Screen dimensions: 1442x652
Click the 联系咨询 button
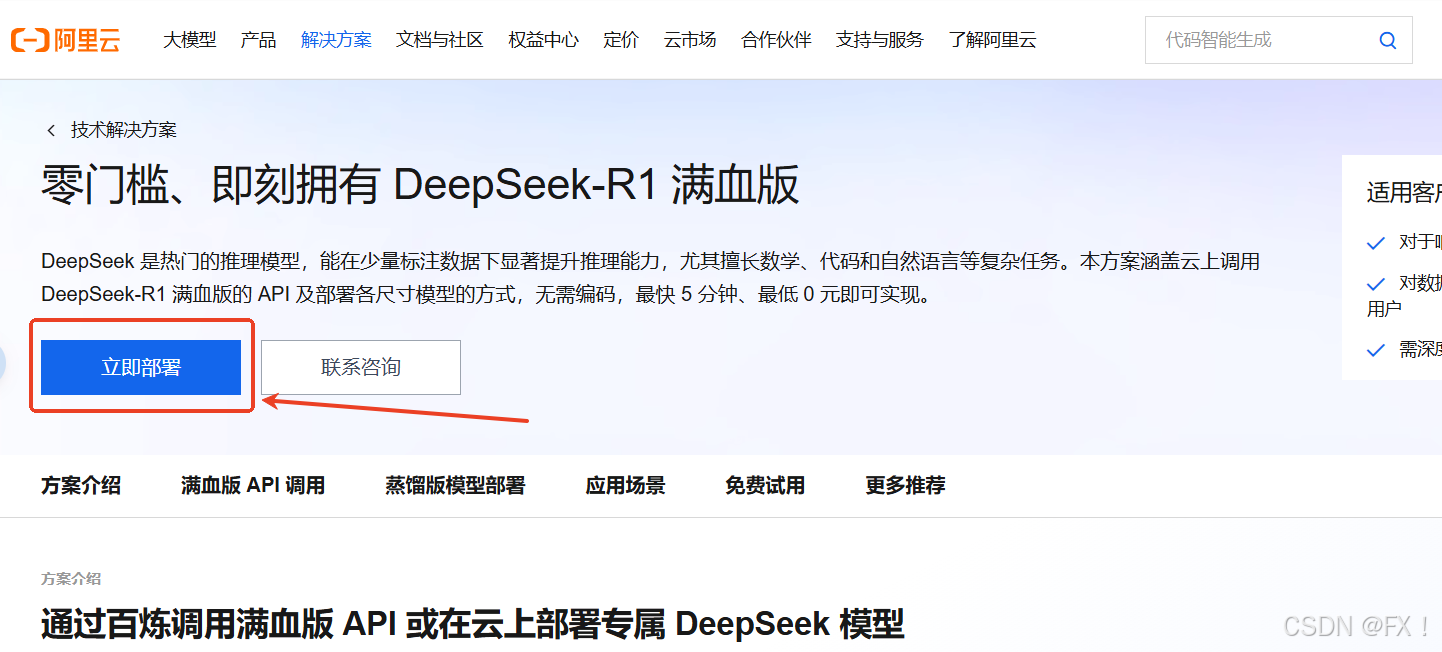pyautogui.click(x=361, y=367)
